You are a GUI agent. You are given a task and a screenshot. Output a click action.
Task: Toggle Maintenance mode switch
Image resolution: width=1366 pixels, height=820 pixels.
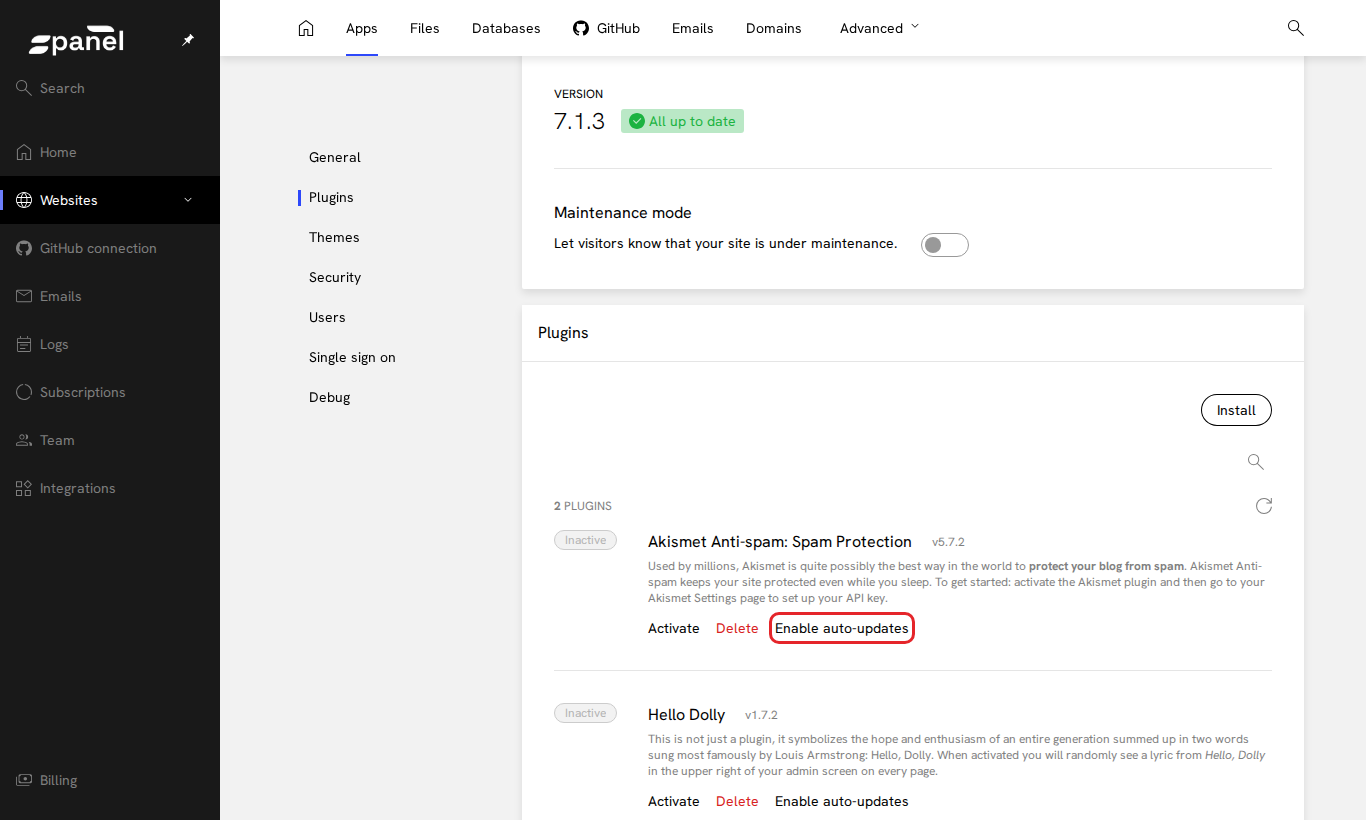[945, 245]
